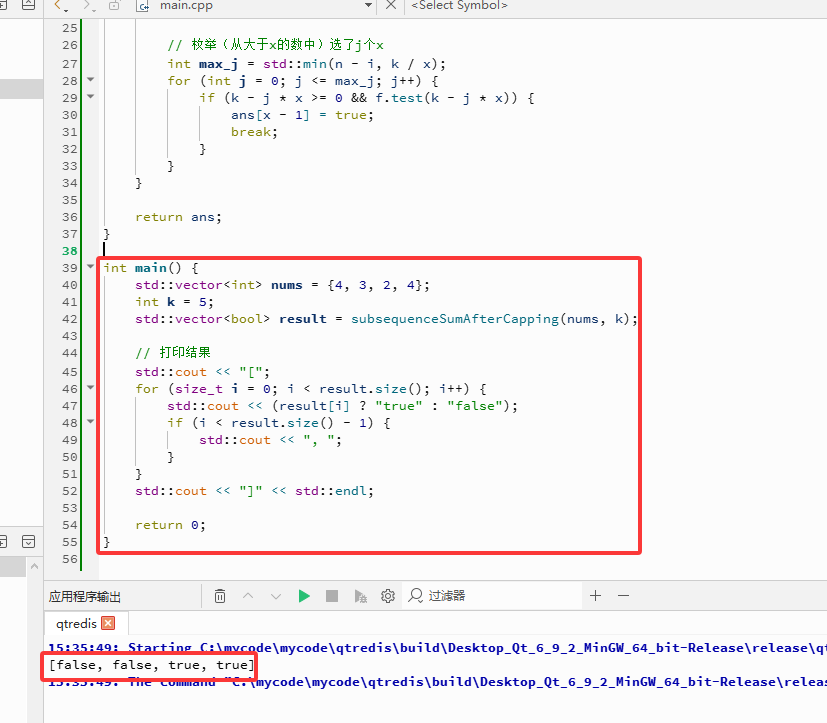Click the 'f.test(k - j * x)' condition line
827x723 pixels.
(x=367, y=98)
